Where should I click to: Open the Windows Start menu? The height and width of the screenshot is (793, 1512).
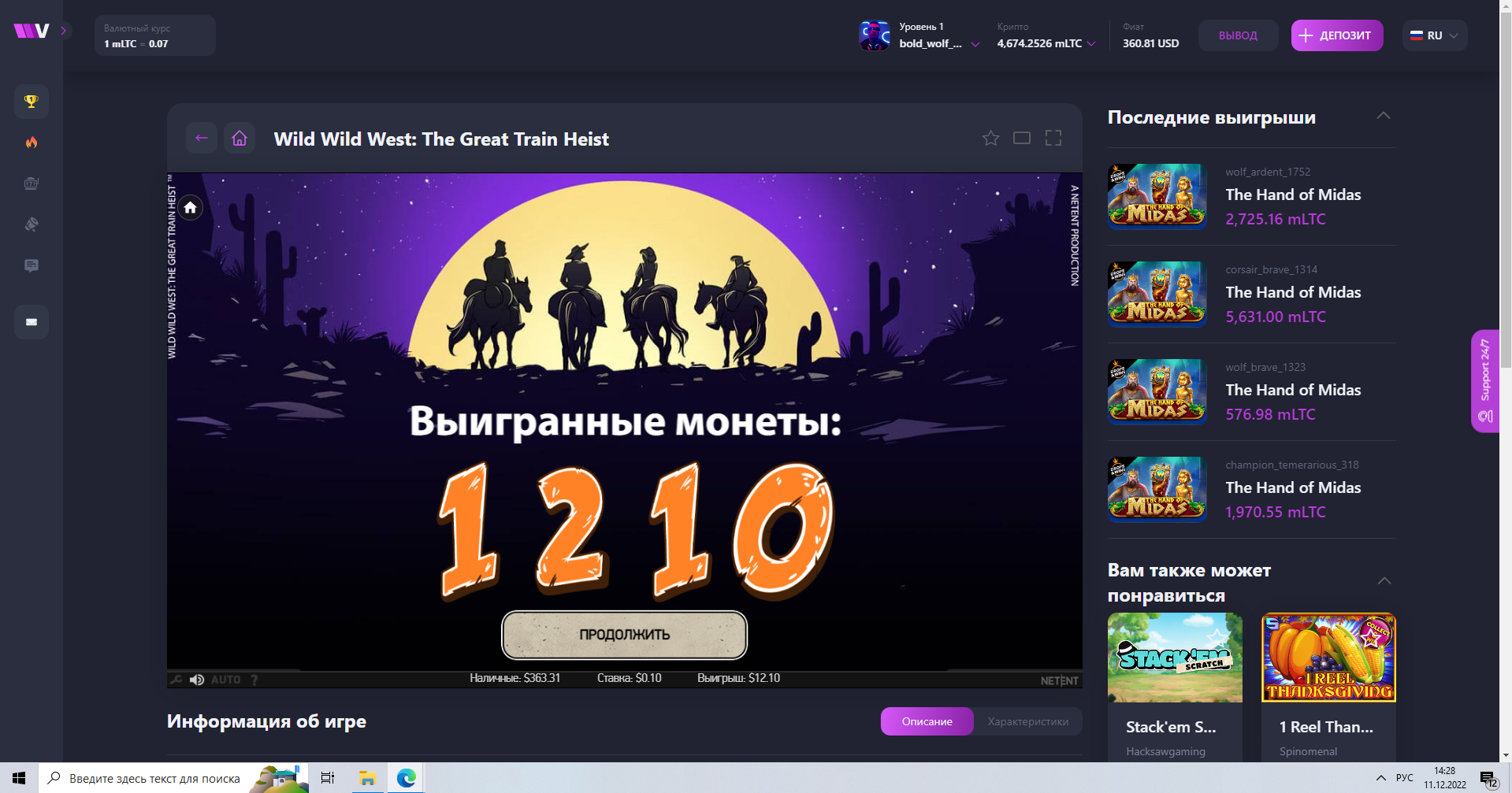click(19, 778)
